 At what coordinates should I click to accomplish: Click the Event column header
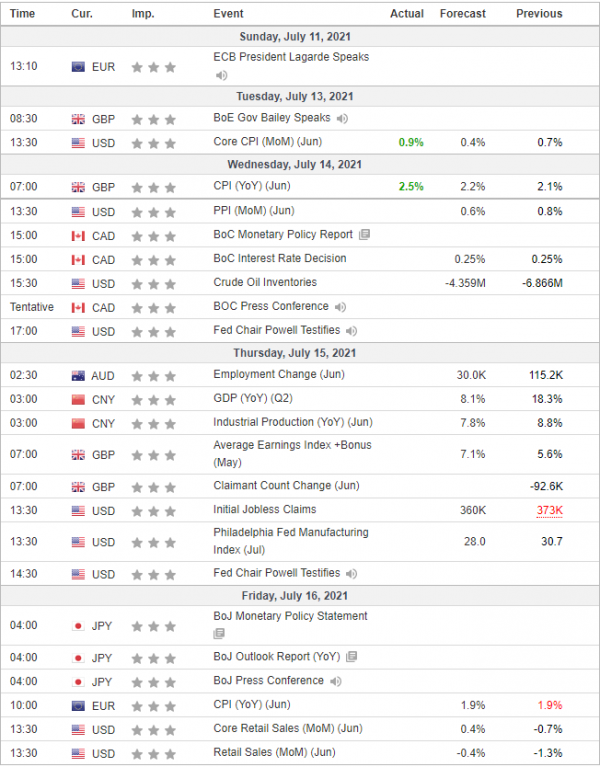[x=228, y=14]
